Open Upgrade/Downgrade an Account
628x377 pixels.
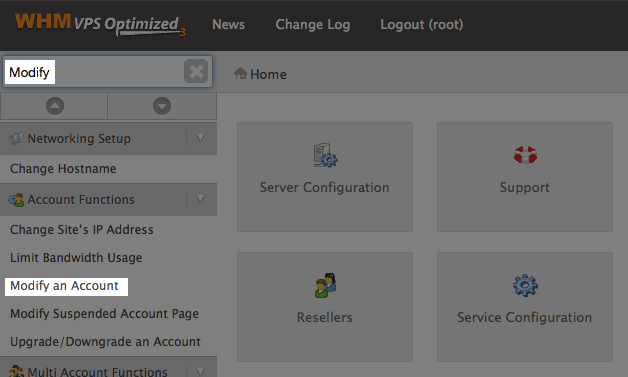(x=105, y=342)
